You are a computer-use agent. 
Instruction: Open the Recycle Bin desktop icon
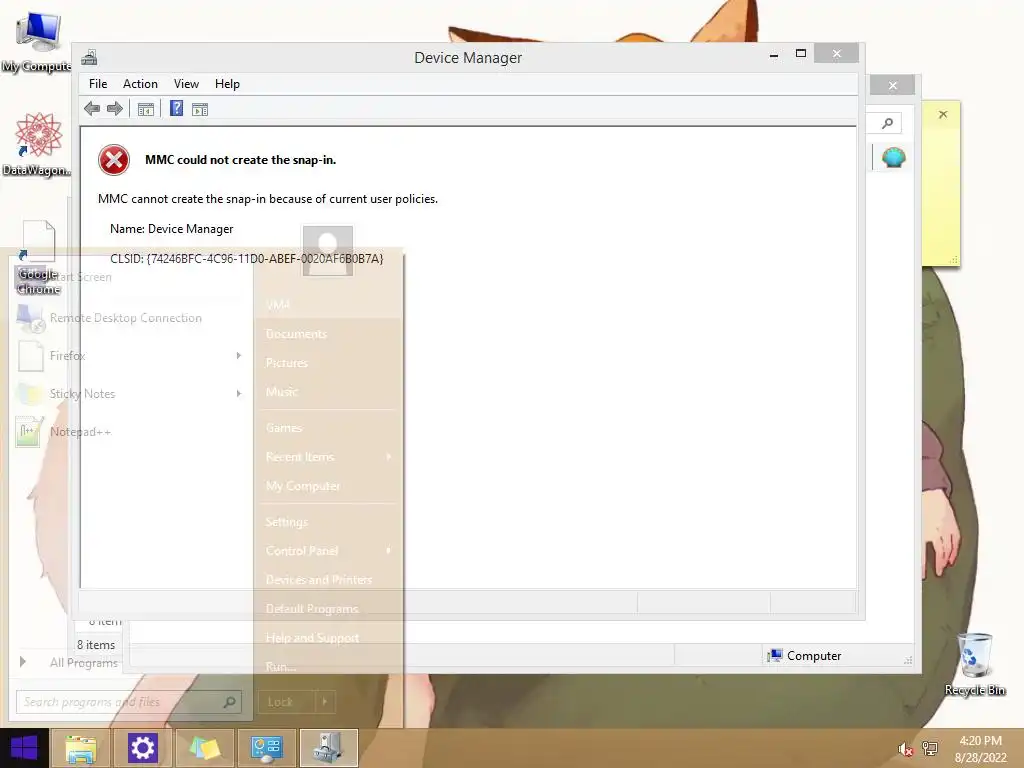(x=974, y=664)
